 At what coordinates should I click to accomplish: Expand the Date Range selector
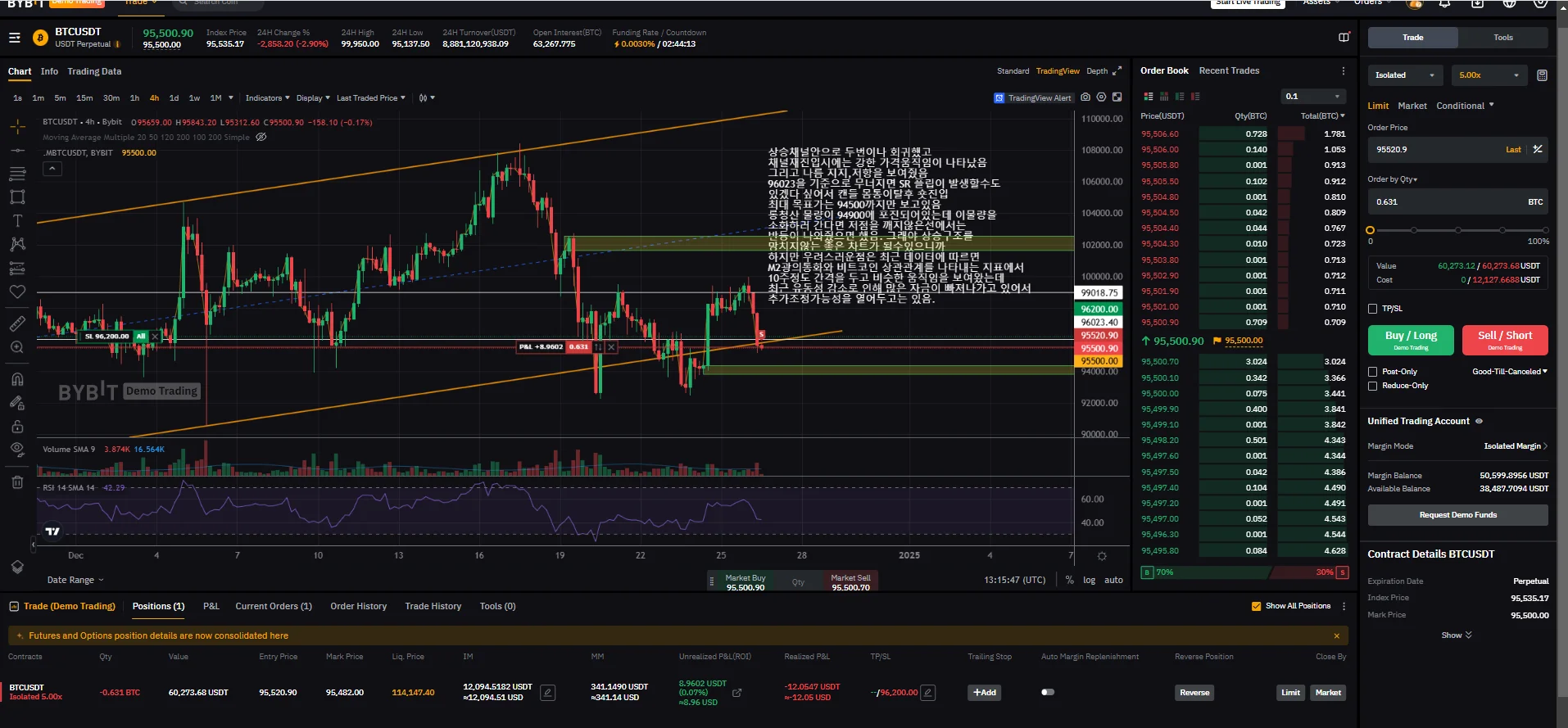coord(75,580)
